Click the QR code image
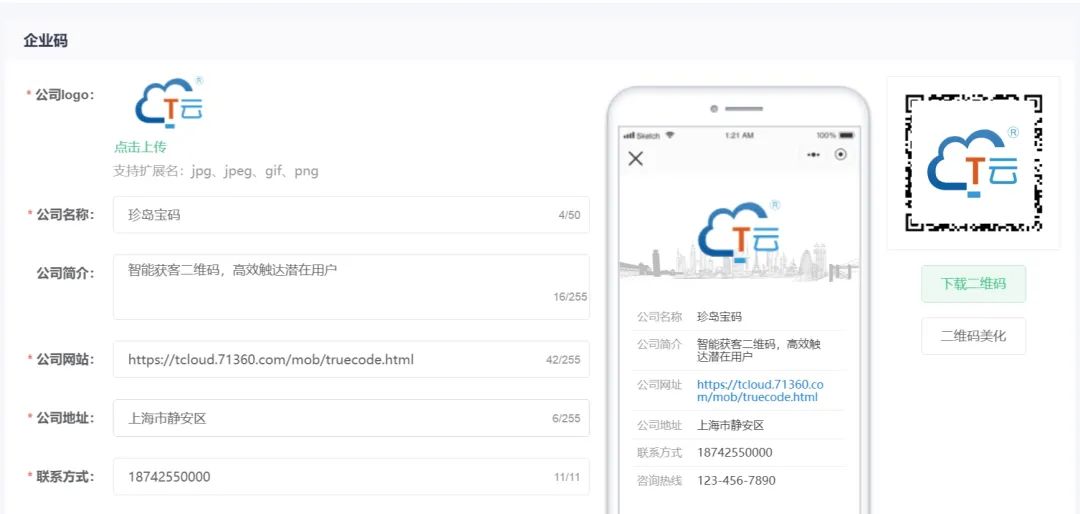 [973, 163]
